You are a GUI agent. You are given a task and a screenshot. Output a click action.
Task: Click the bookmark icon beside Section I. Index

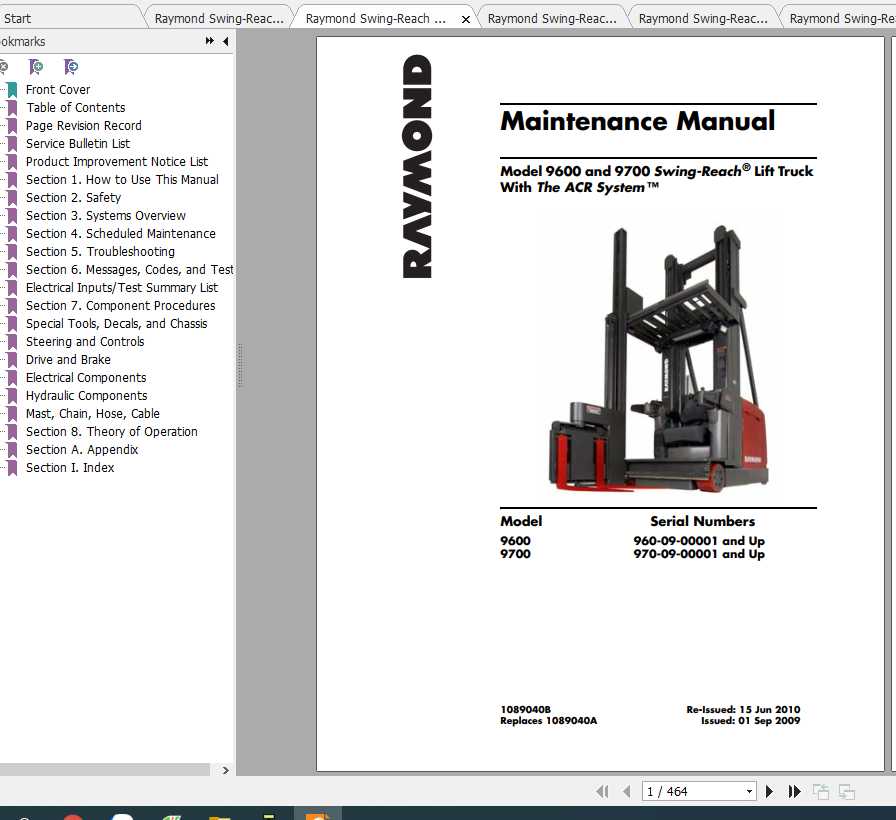pyautogui.click(x=12, y=468)
